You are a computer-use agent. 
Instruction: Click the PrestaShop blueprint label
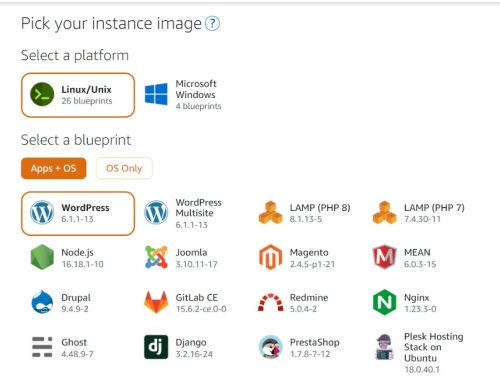click(315, 343)
